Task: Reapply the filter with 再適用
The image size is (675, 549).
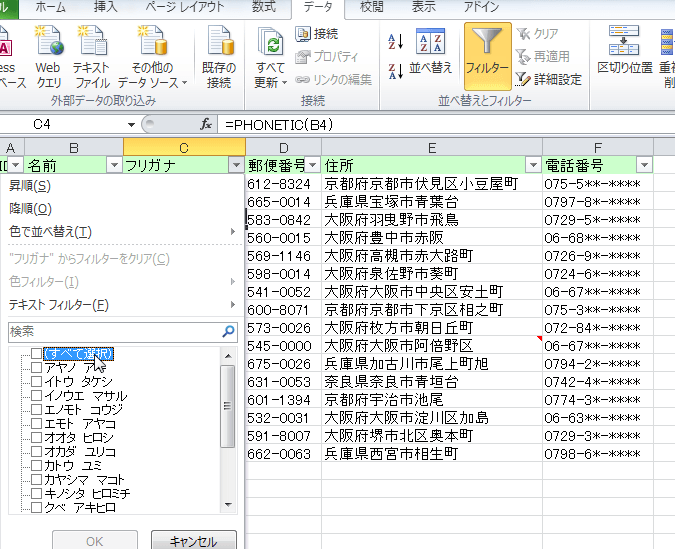Action: (543, 56)
